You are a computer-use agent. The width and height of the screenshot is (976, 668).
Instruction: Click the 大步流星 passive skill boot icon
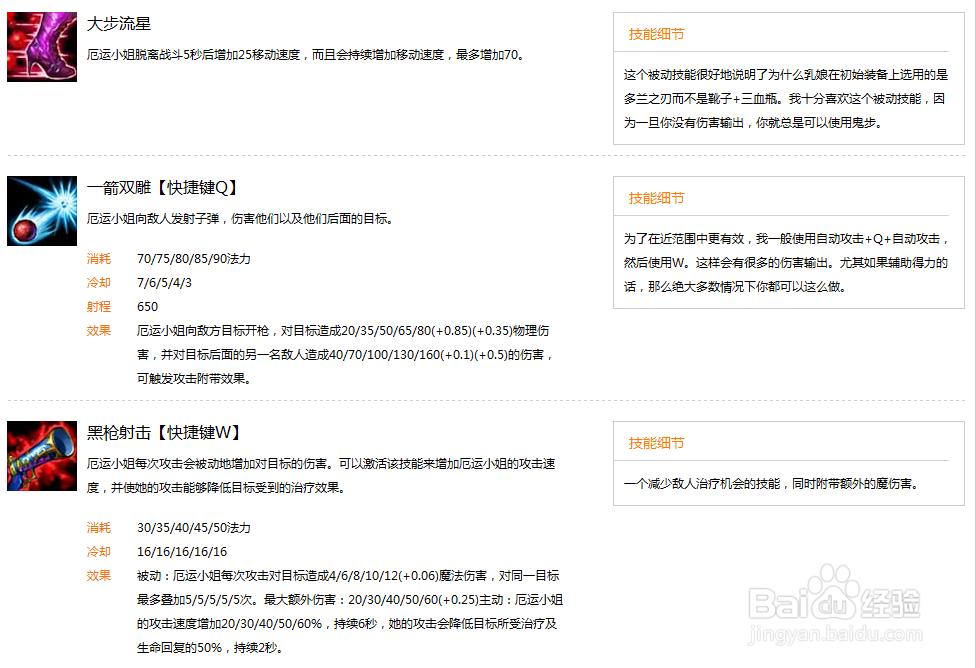click(41, 45)
